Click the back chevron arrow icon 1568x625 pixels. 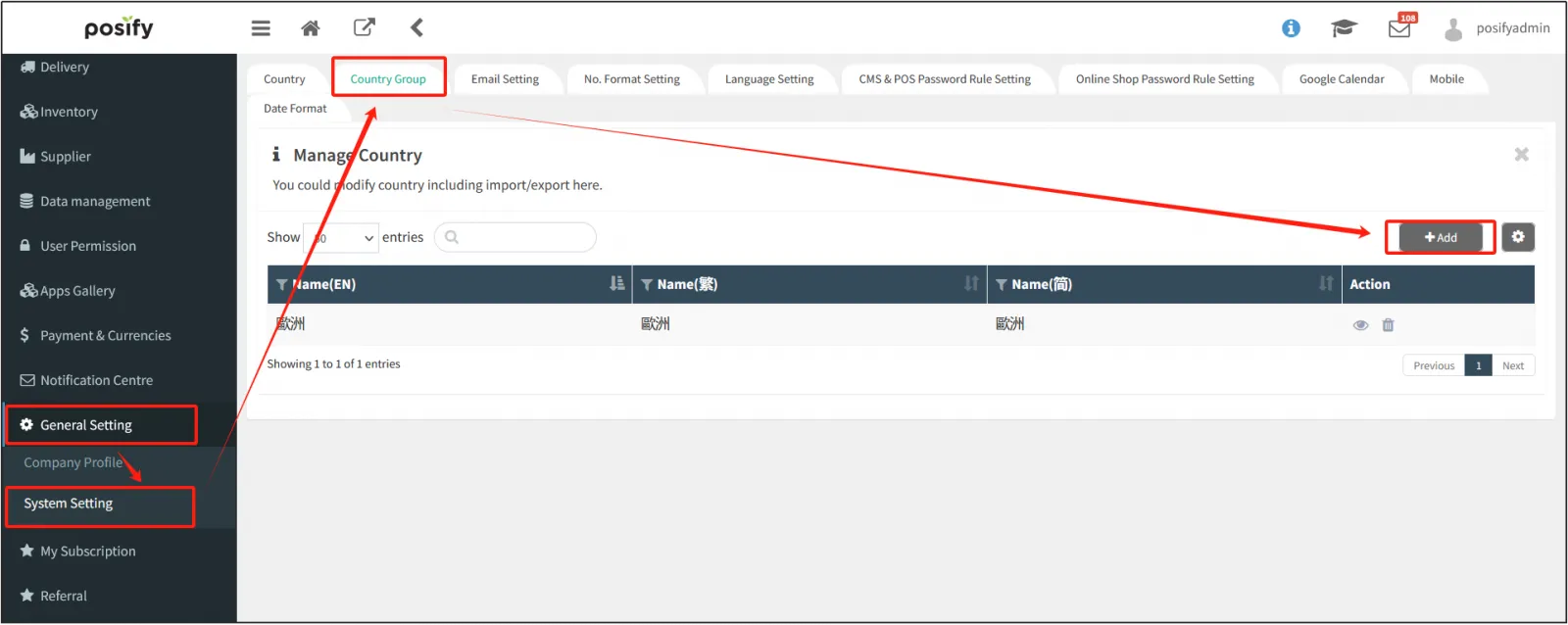pos(416,27)
